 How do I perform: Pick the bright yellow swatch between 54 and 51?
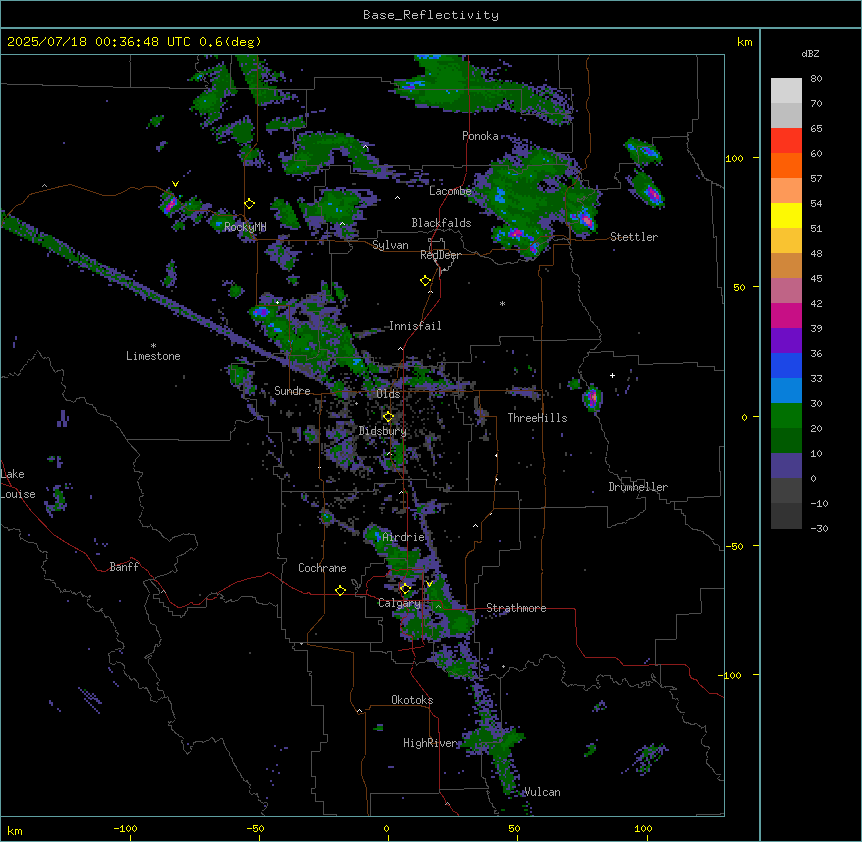point(786,215)
